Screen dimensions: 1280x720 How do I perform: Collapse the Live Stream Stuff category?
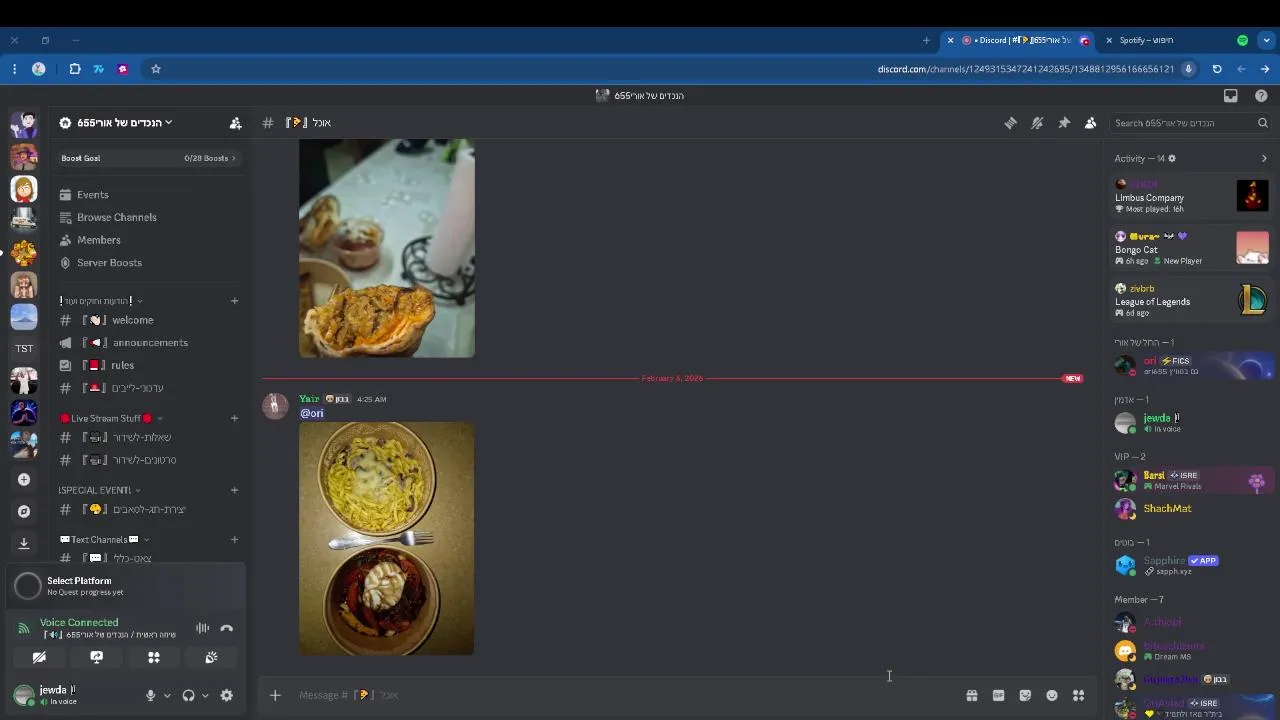tap(111, 418)
